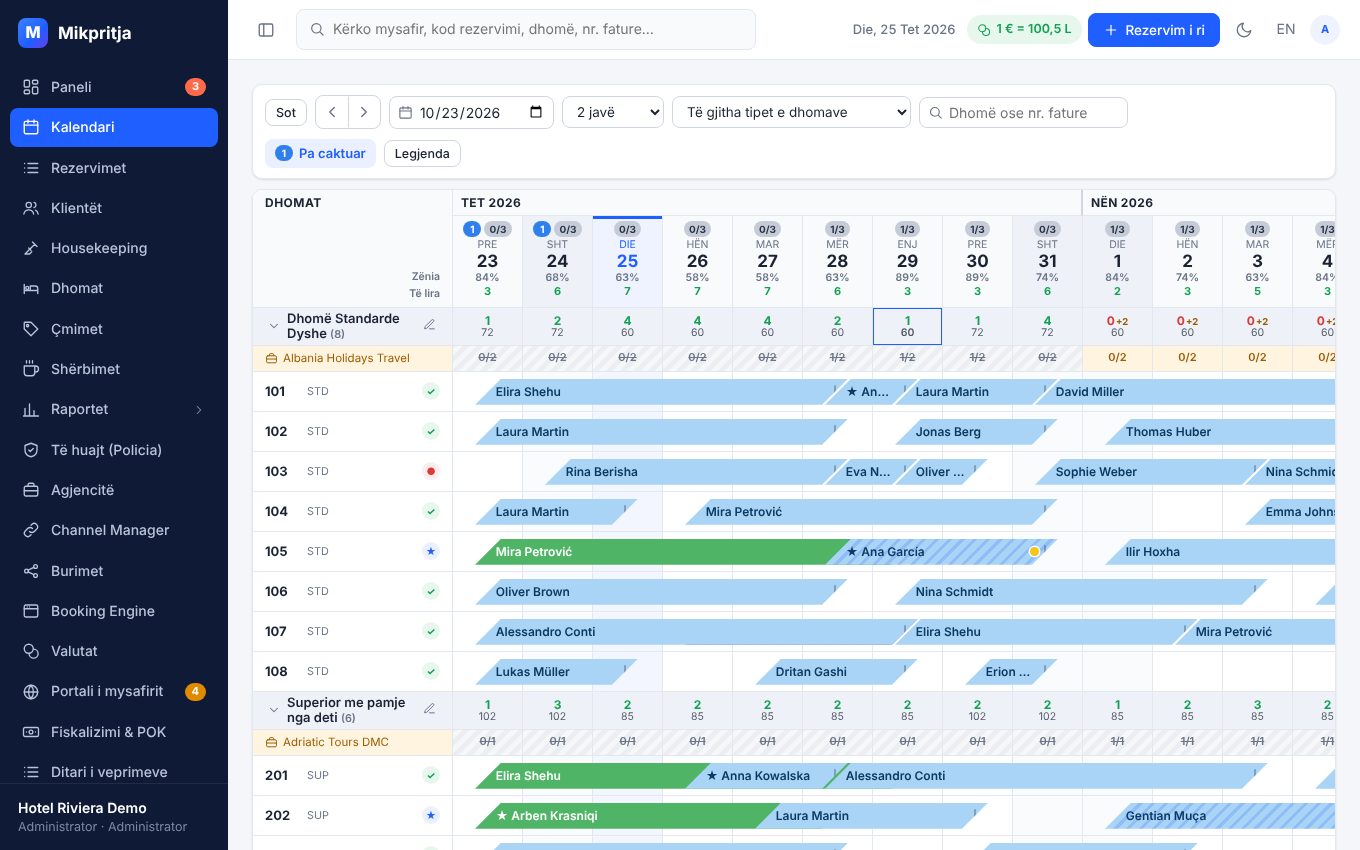This screenshot has height=850, width=1360.
Task: Open Housekeeping in the sidebar
Action: pos(114,248)
